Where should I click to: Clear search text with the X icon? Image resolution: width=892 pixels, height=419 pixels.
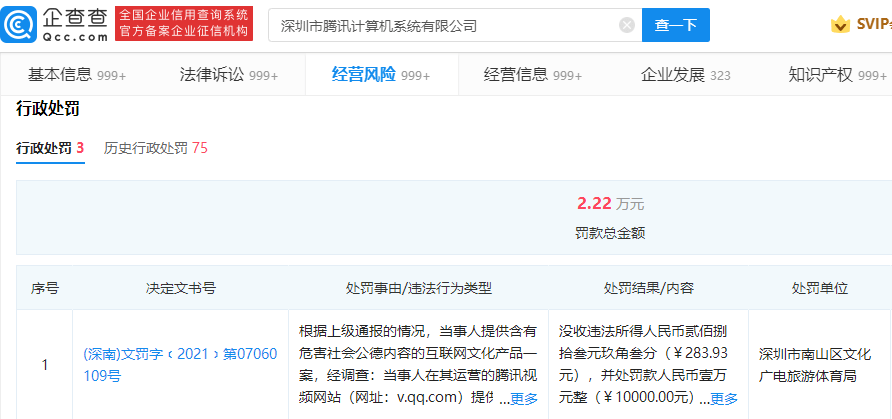[x=627, y=25]
